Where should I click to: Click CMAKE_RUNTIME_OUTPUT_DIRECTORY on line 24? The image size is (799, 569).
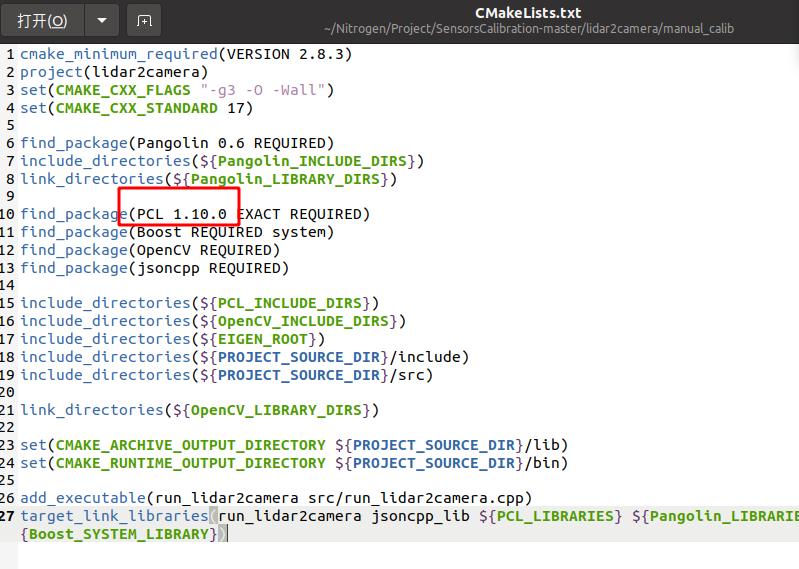(190, 463)
